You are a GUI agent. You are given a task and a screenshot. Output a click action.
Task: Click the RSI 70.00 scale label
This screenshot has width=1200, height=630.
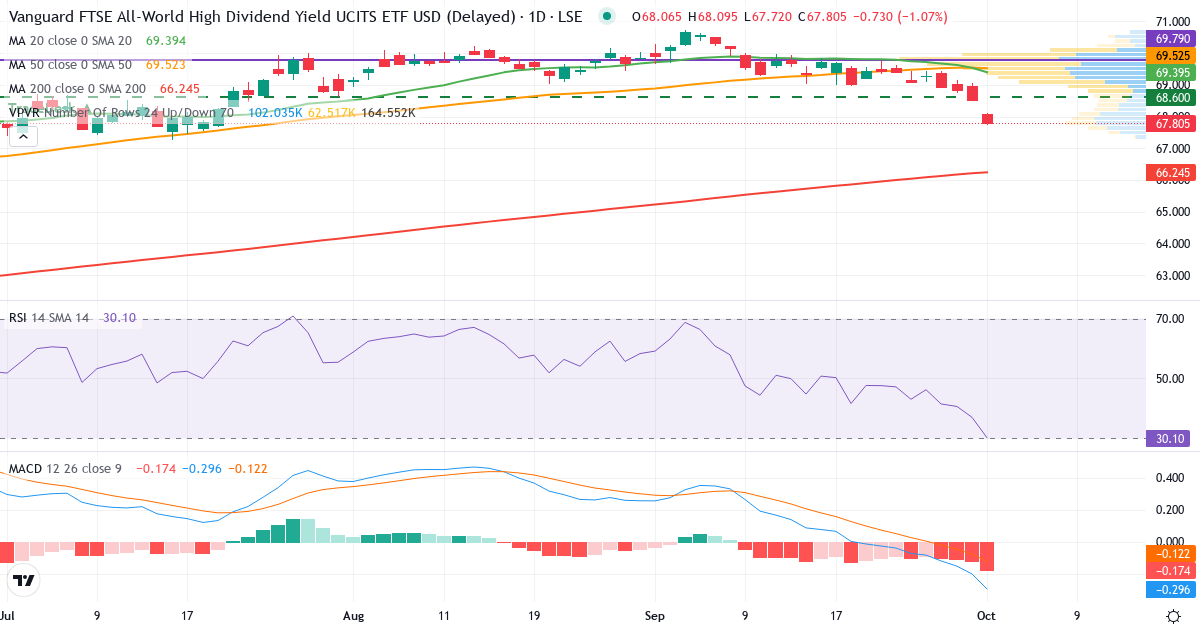click(1171, 319)
